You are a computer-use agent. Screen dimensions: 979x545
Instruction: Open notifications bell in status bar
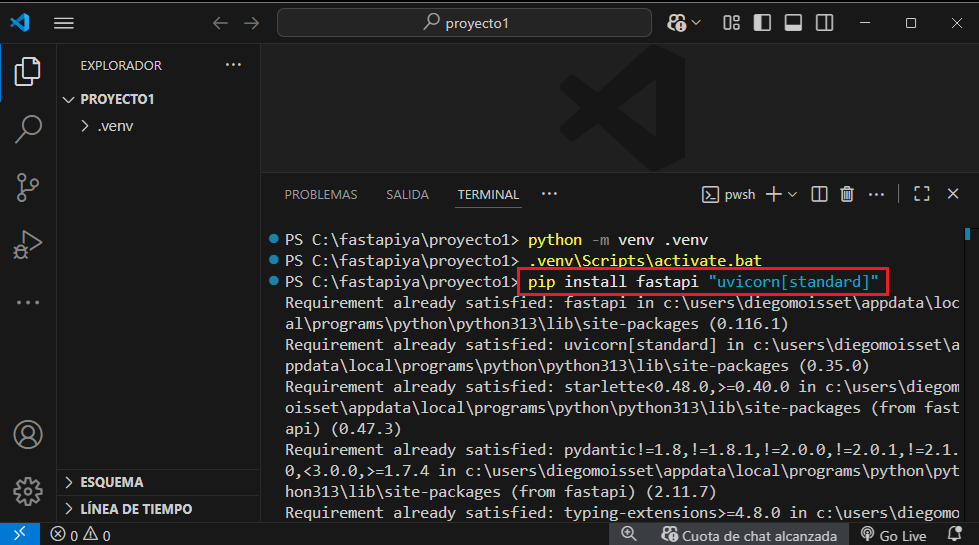point(955,534)
